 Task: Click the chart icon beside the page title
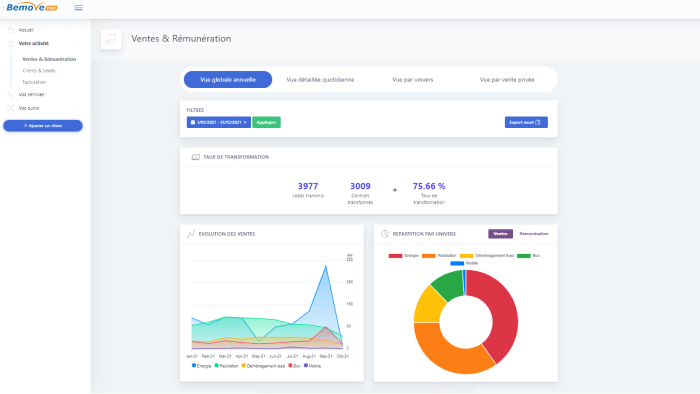[111, 39]
